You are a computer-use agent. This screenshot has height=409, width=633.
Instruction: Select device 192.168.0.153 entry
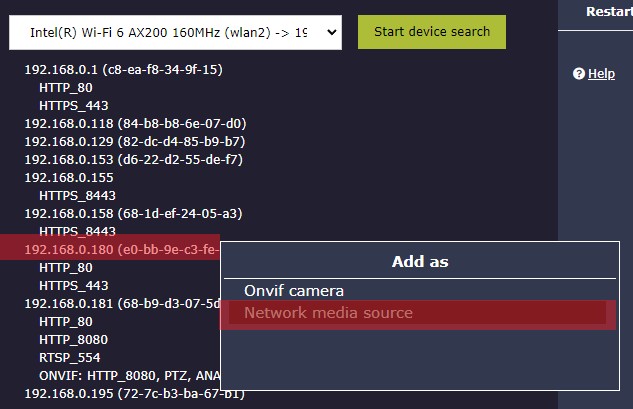(x=133, y=160)
